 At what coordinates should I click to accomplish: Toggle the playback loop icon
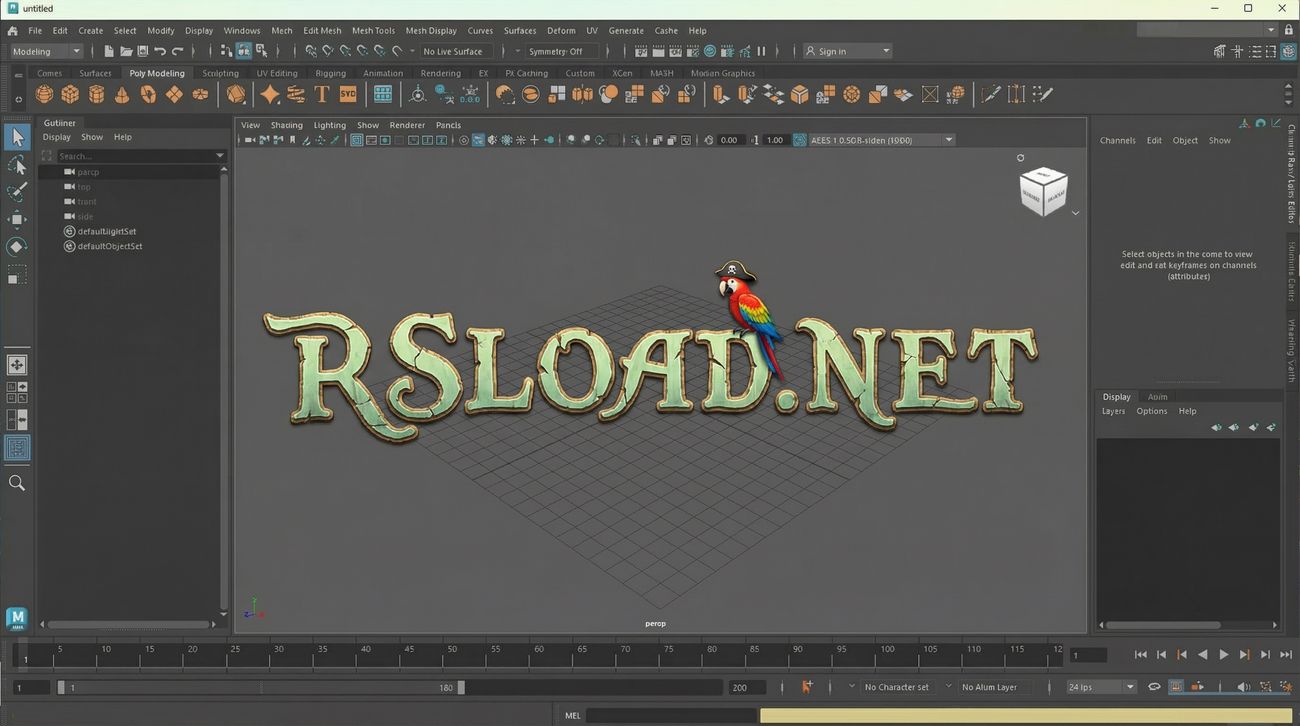click(1154, 687)
